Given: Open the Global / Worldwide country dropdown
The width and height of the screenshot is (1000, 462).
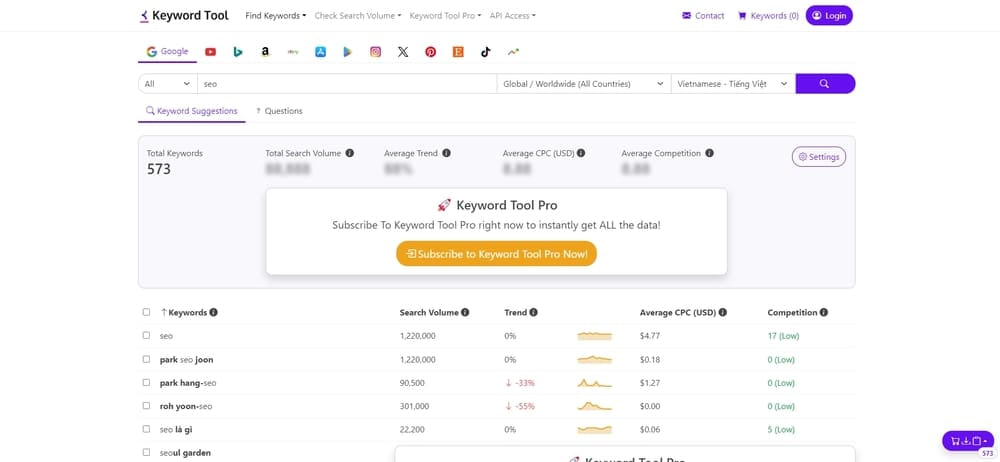Looking at the screenshot, I should [584, 84].
